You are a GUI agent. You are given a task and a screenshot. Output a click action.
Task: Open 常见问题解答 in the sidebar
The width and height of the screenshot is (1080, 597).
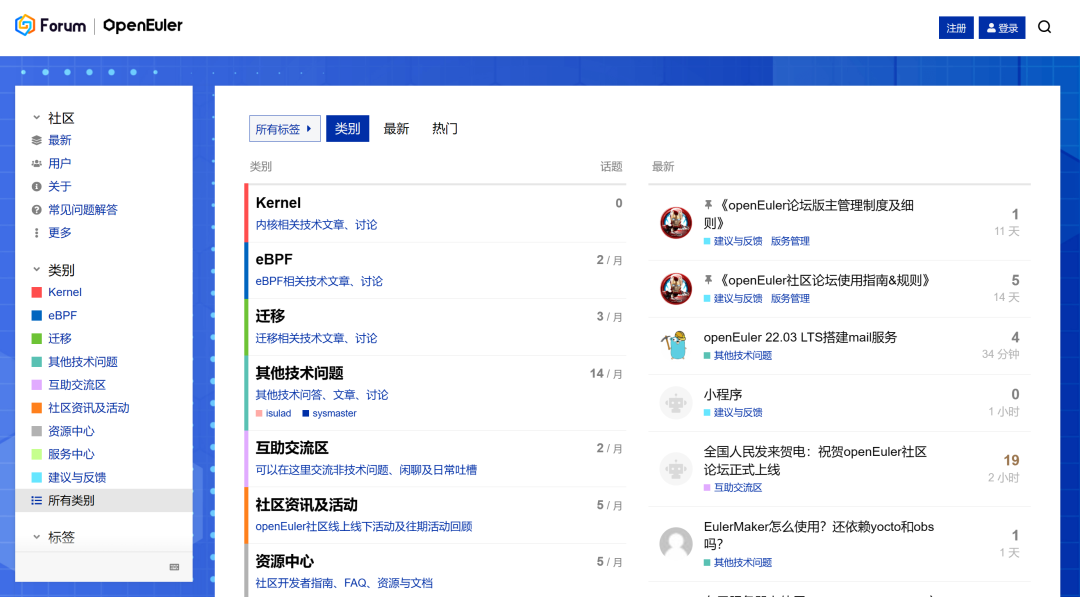pos(82,209)
